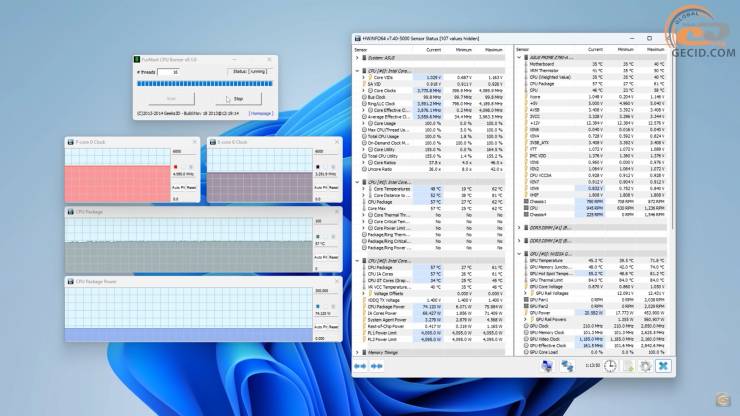Click the left pane Current column header

(x=433, y=50)
